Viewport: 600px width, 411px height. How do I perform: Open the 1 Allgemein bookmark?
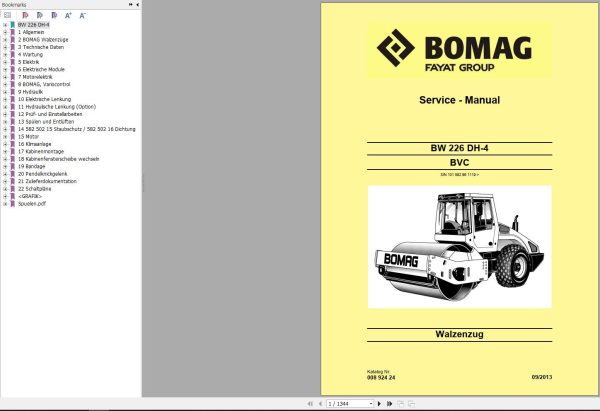[31, 32]
